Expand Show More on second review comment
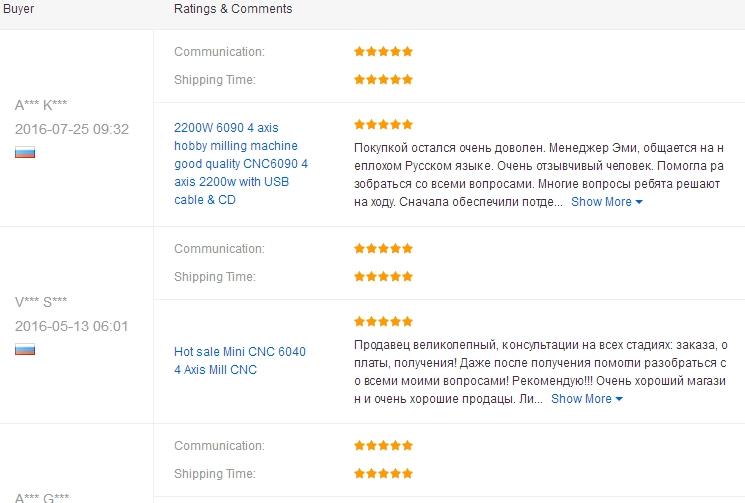The height and width of the screenshot is (503, 745). click(587, 399)
